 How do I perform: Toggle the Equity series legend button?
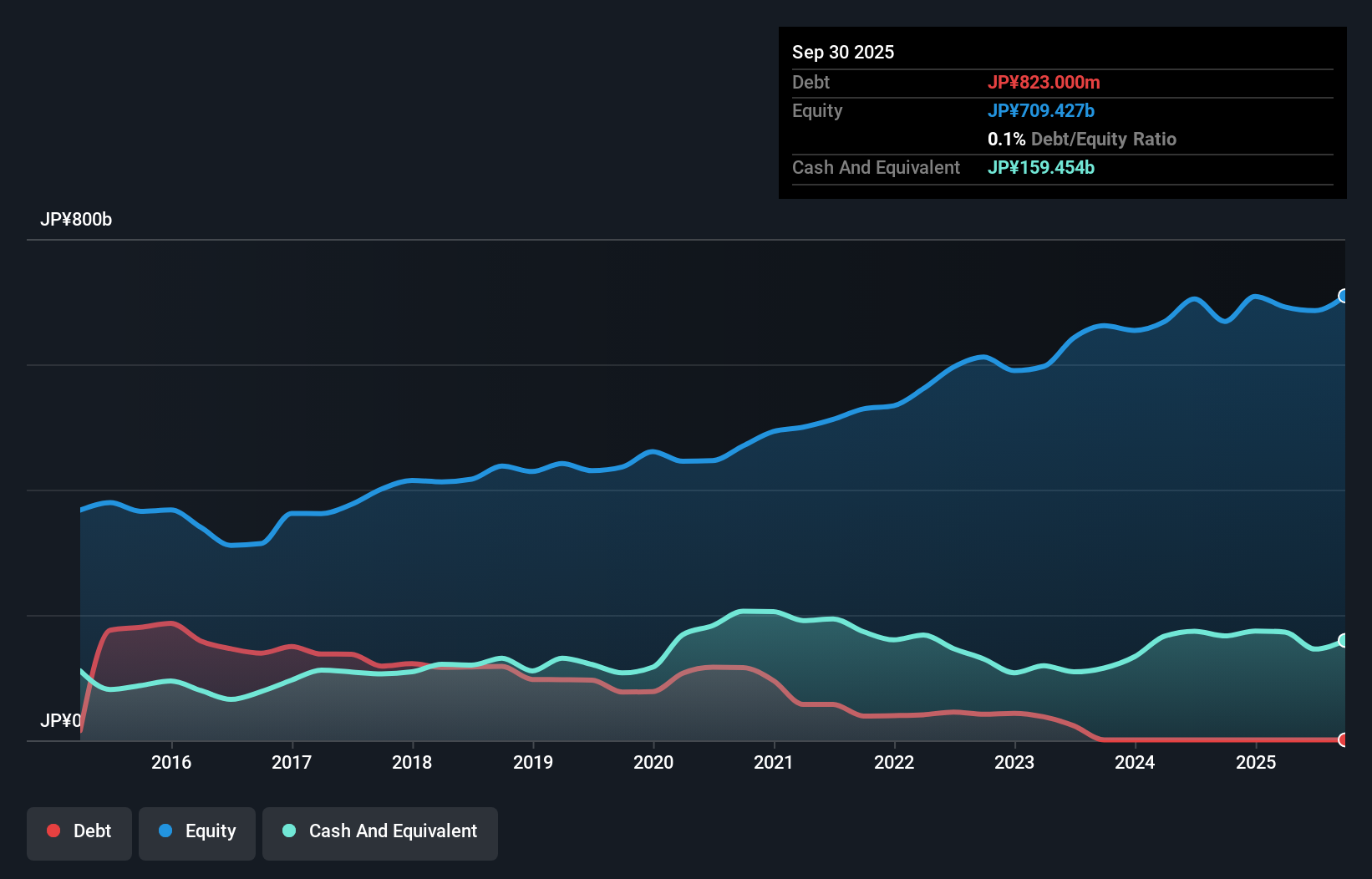click(x=197, y=833)
